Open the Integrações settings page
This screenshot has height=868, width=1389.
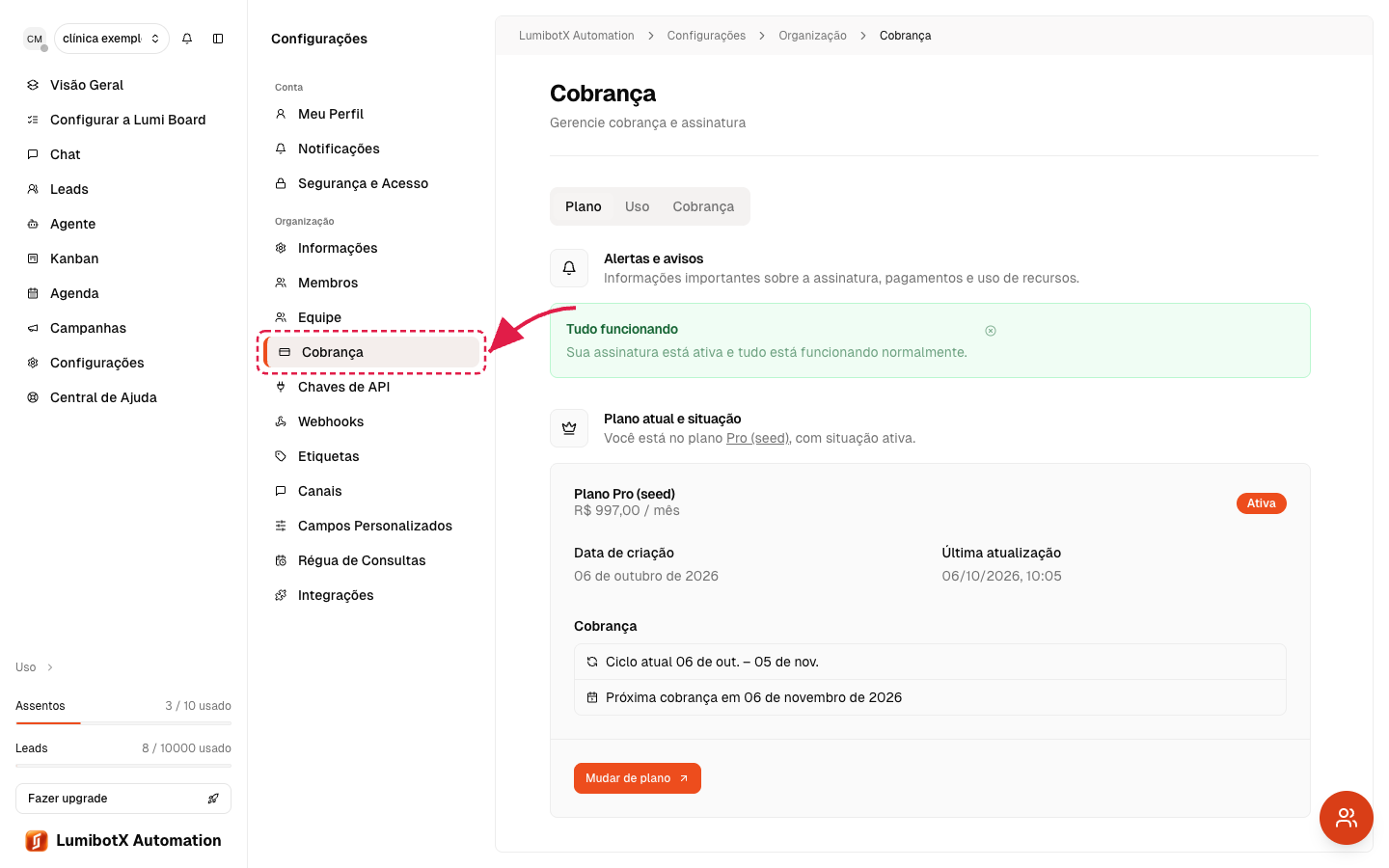click(x=371, y=595)
